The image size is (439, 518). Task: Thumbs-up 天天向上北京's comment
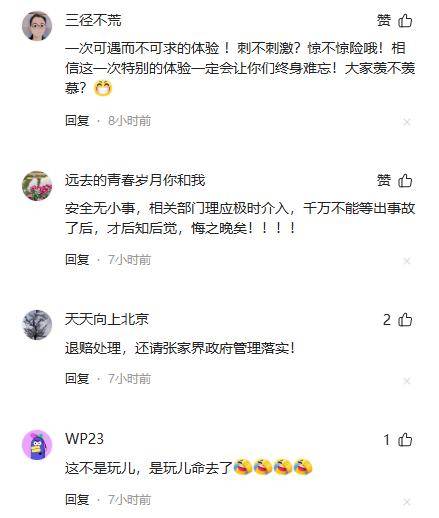pos(405,320)
